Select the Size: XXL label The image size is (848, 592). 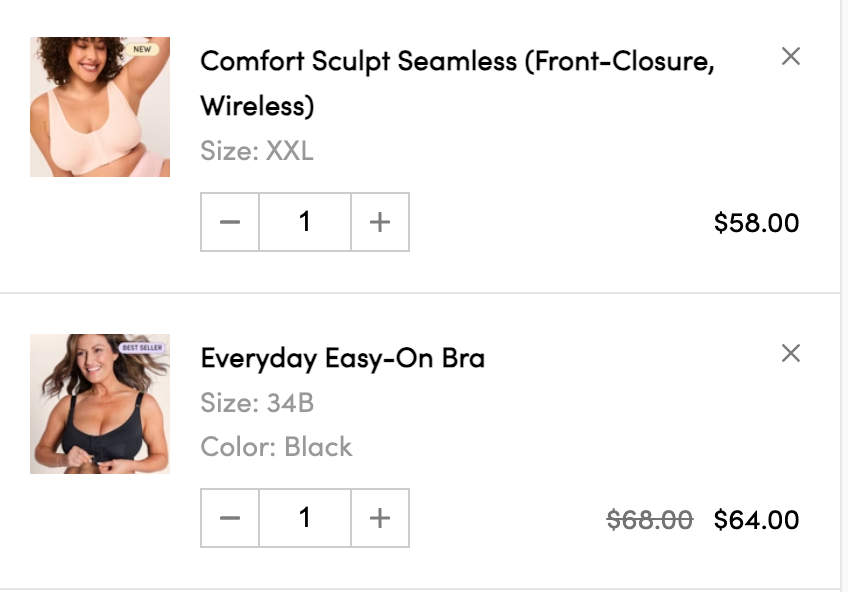pyautogui.click(x=257, y=151)
